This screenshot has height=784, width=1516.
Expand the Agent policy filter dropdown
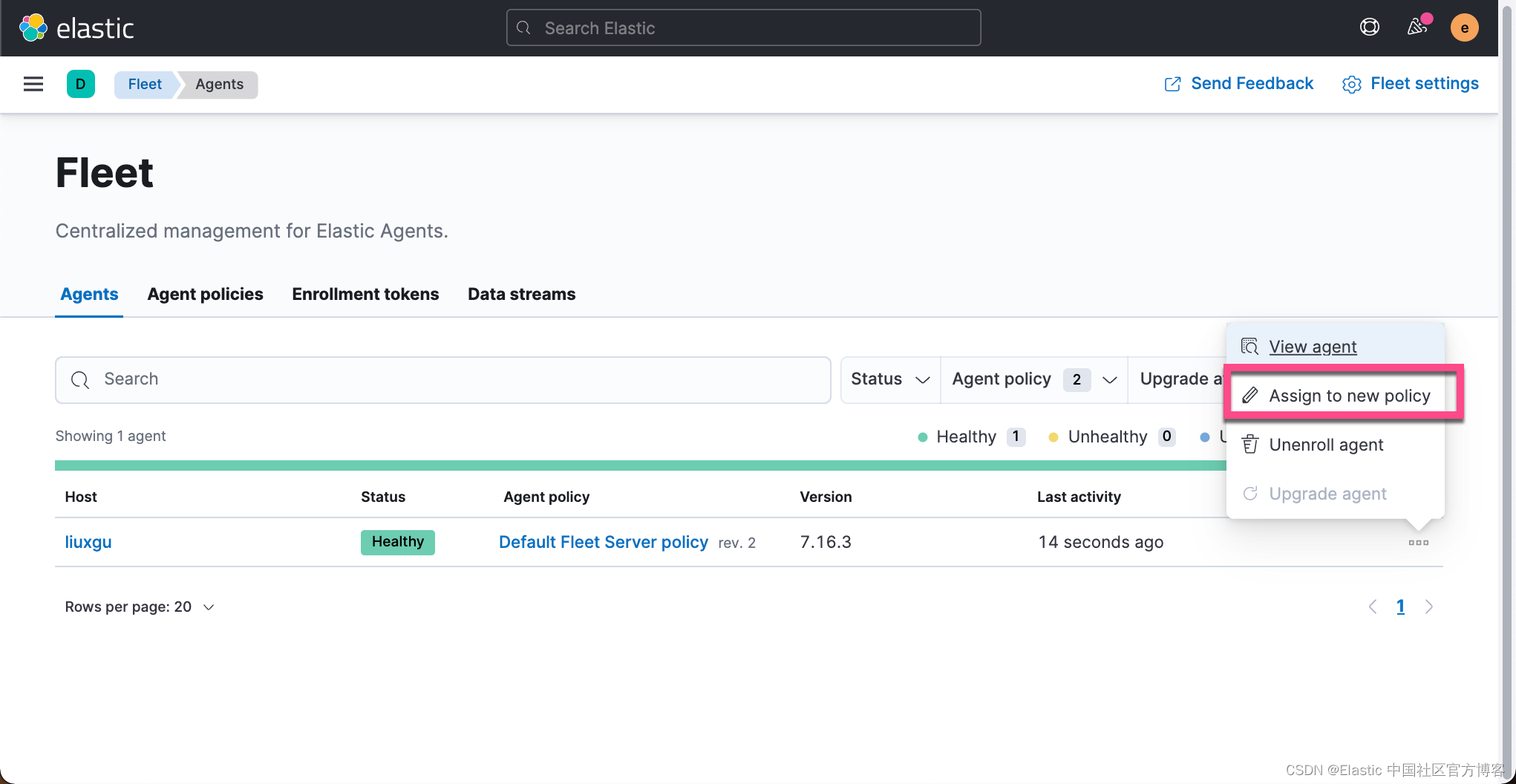click(x=1033, y=379)
